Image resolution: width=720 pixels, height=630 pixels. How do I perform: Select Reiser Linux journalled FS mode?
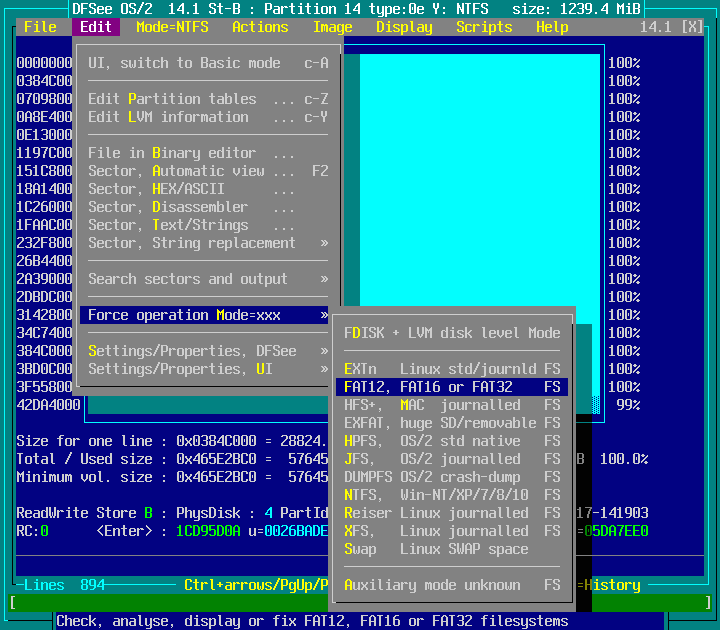click(x=452, y=513)
